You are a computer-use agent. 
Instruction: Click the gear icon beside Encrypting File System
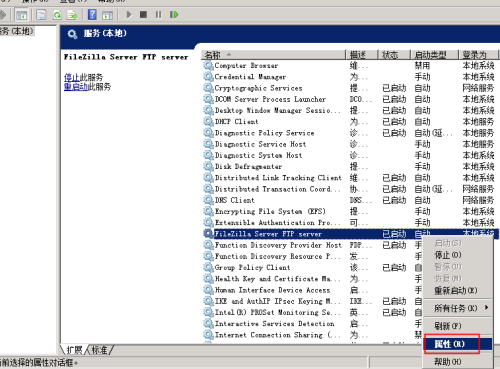pyautogui.click(x=208, y=211)
